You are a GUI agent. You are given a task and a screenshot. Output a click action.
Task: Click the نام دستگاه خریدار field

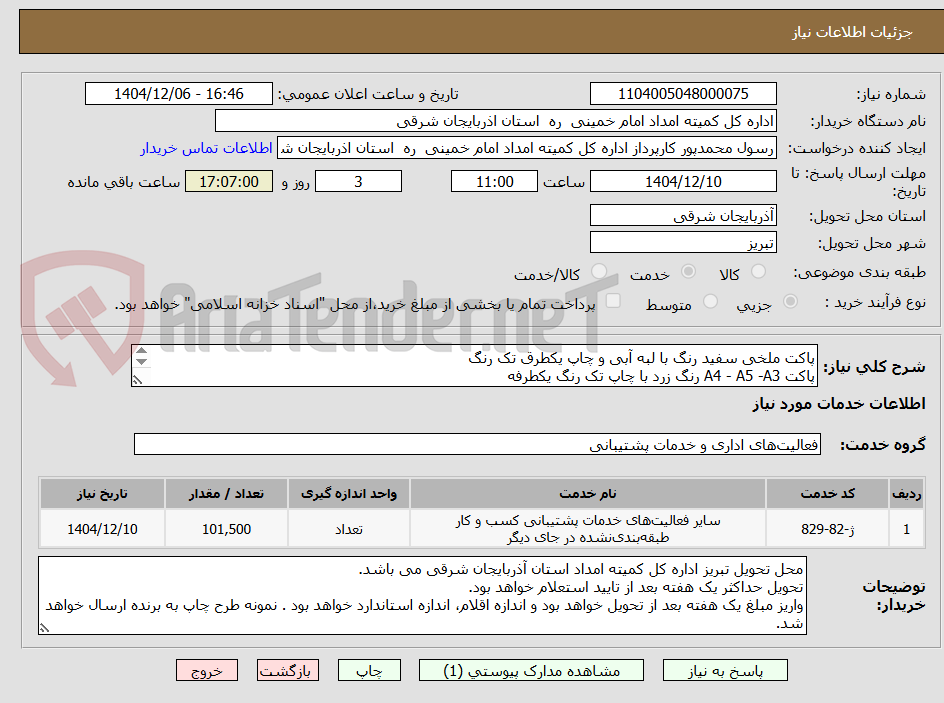tap(495, 121)
